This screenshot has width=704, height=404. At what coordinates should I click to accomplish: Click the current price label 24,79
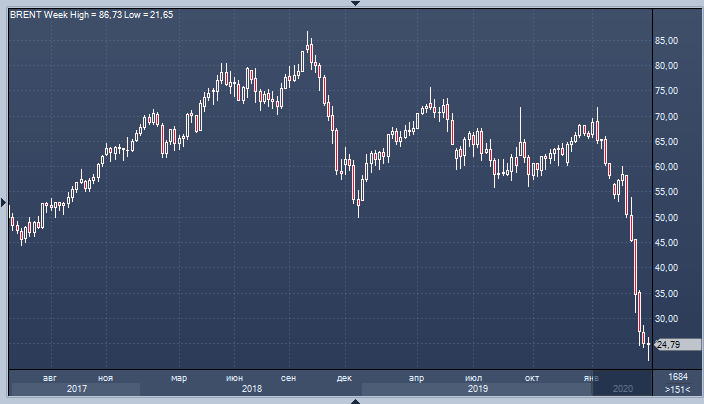(668, 344)
